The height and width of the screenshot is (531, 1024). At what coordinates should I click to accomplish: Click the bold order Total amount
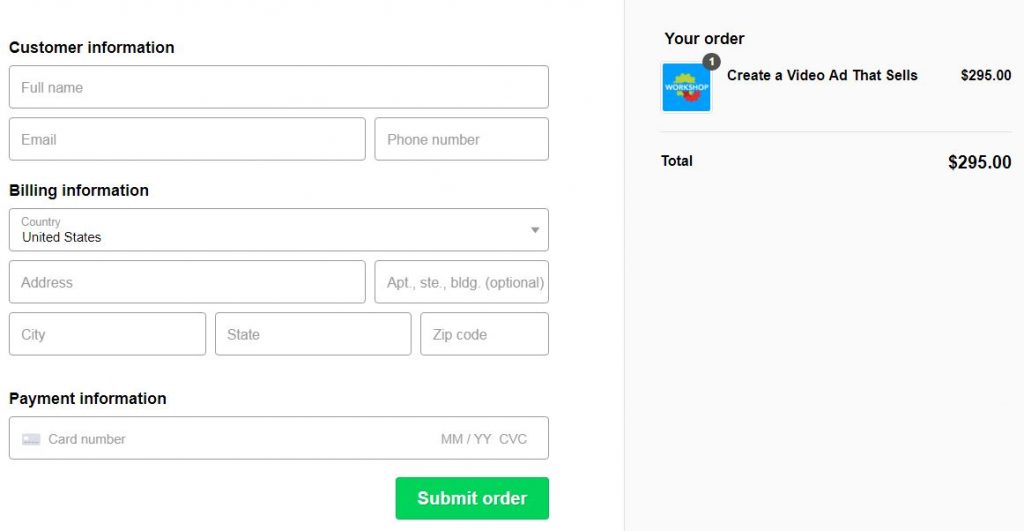point(979,162)
